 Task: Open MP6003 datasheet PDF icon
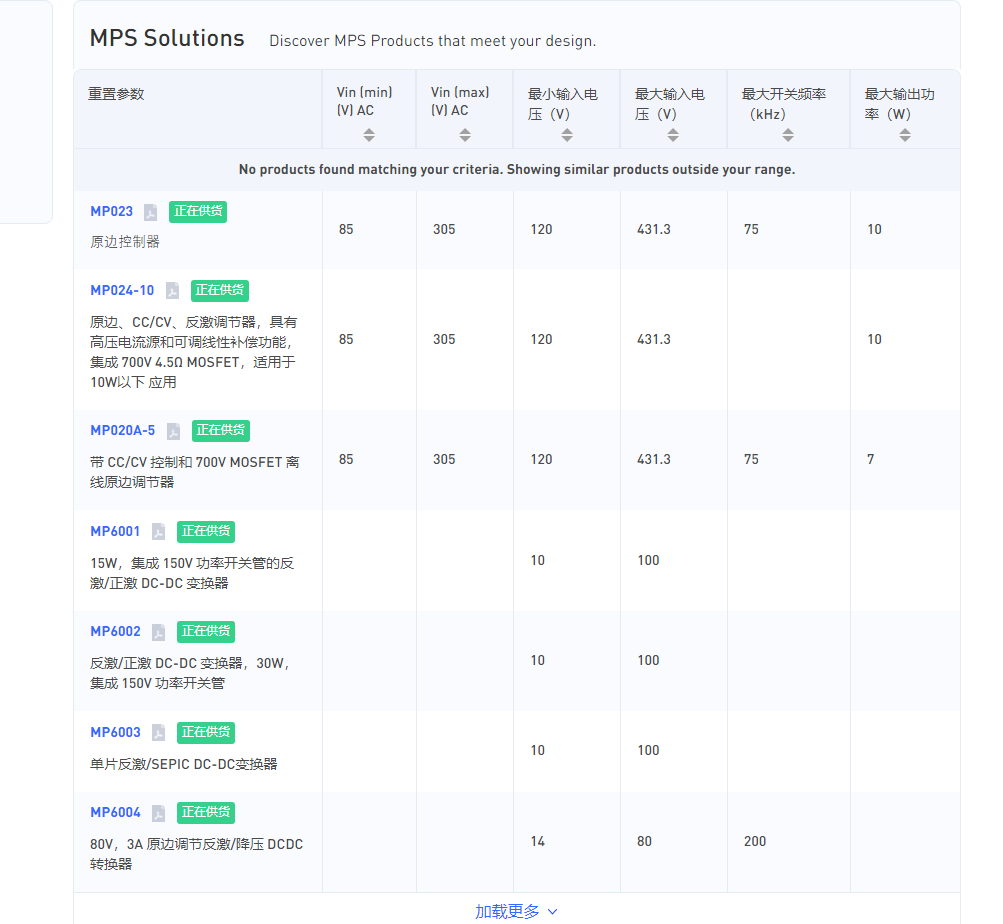point(158,733)
